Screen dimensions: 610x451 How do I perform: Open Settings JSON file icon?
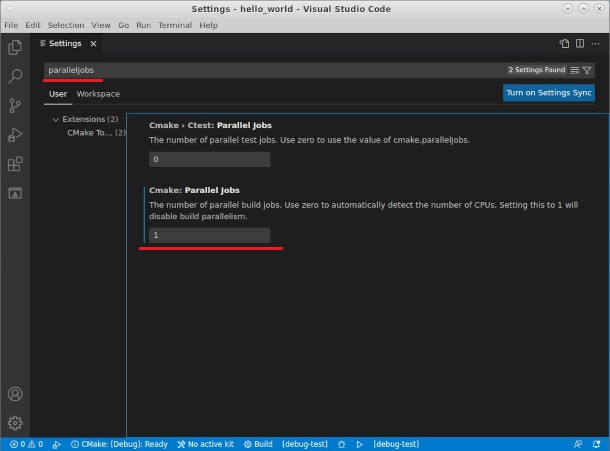click(x=564, y=44)
